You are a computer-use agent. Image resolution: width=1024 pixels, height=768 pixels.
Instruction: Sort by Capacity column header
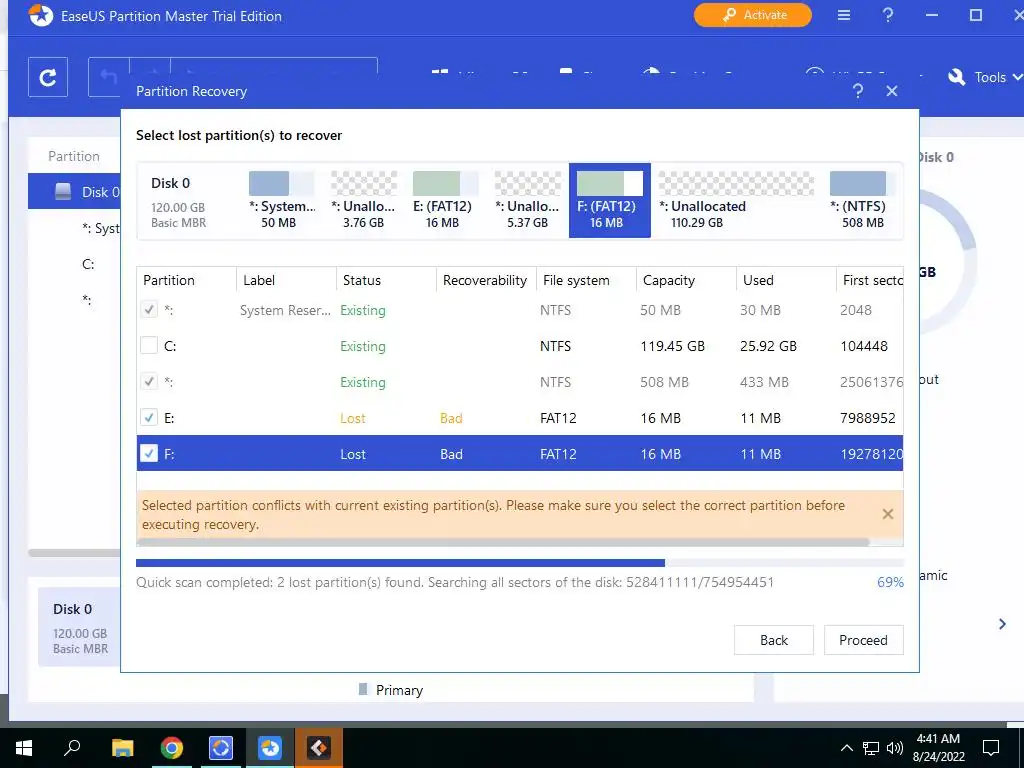[x=686, y=280]
